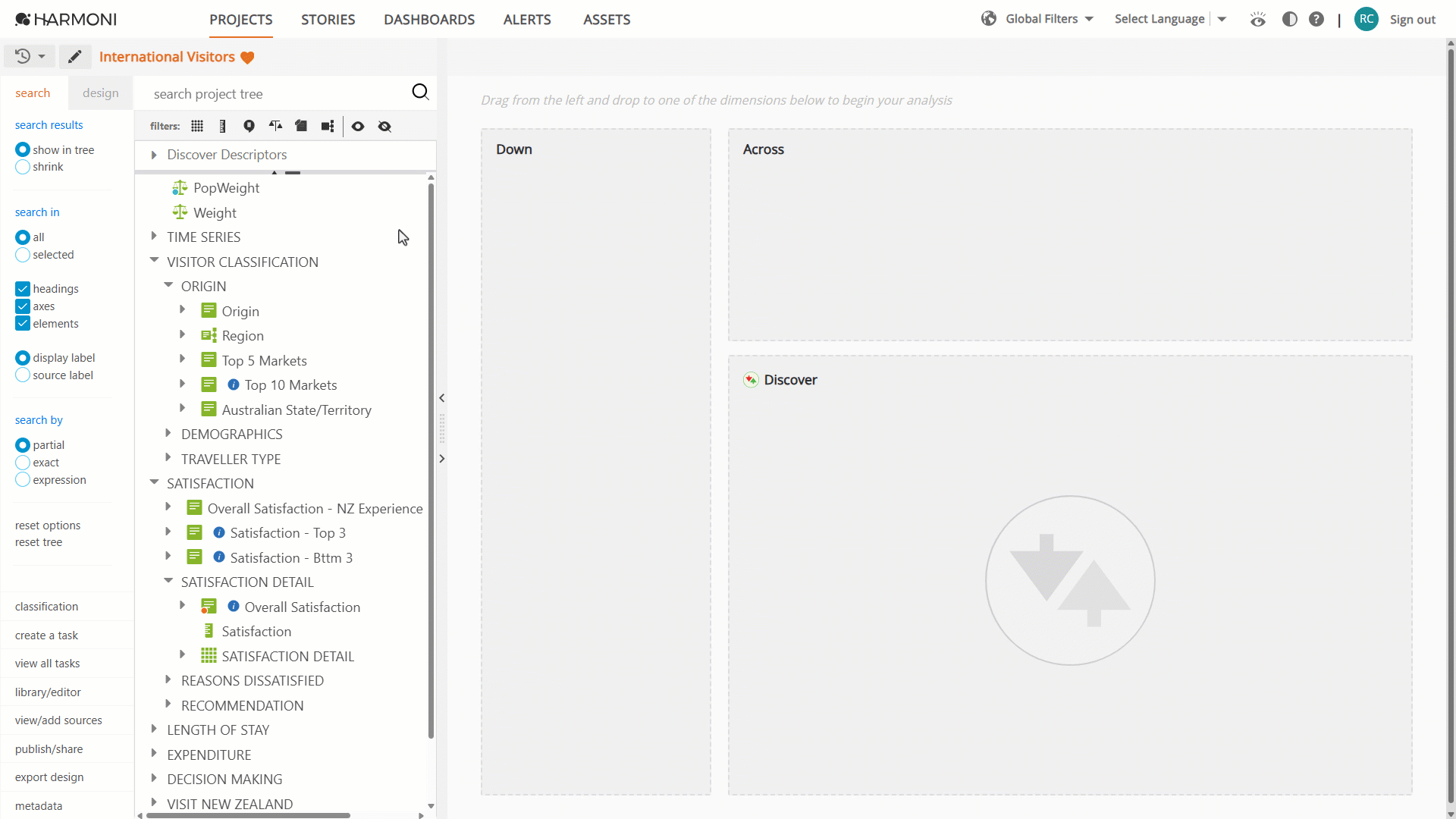
Task: Click the search magnifier icon
Action: (x=420, y=92)
